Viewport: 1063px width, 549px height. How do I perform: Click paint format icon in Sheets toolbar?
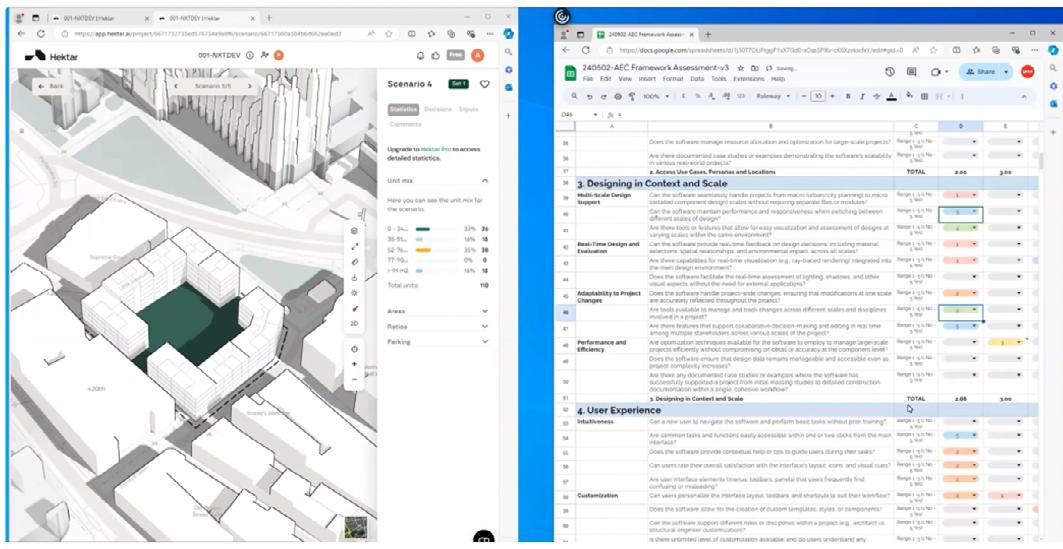632,97
